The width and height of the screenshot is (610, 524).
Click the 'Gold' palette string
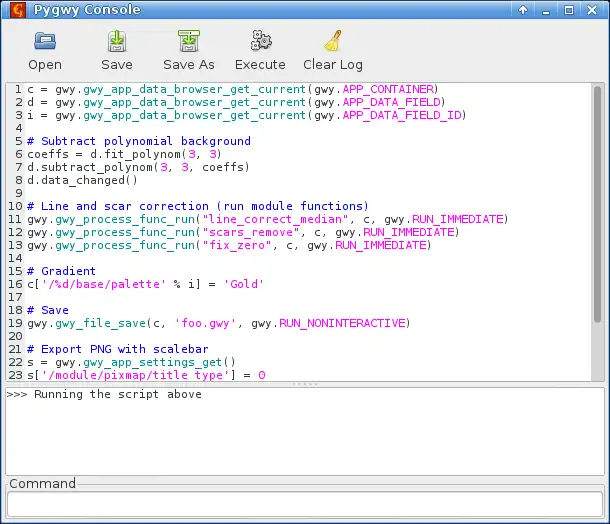244,284
